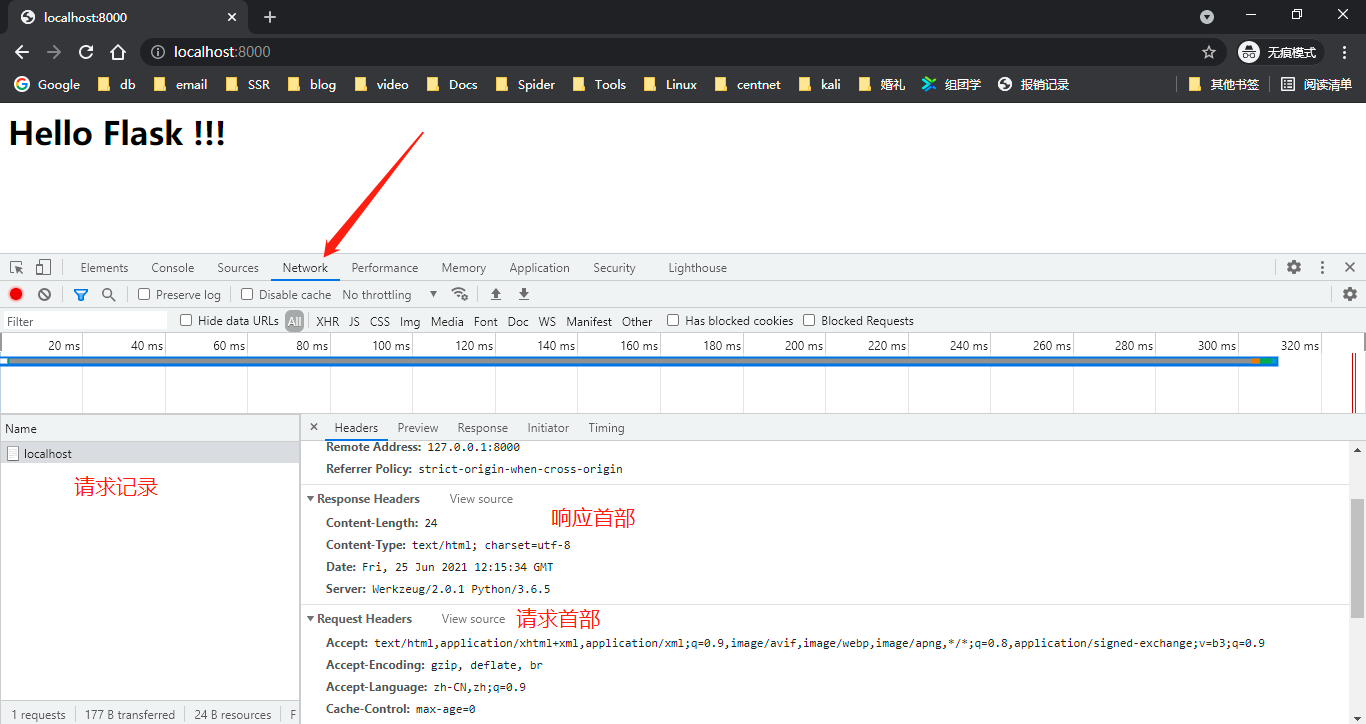The width and height of the screenshot is (1366, 724).
Task: Filter requests by WS
Action: [547, 321]
